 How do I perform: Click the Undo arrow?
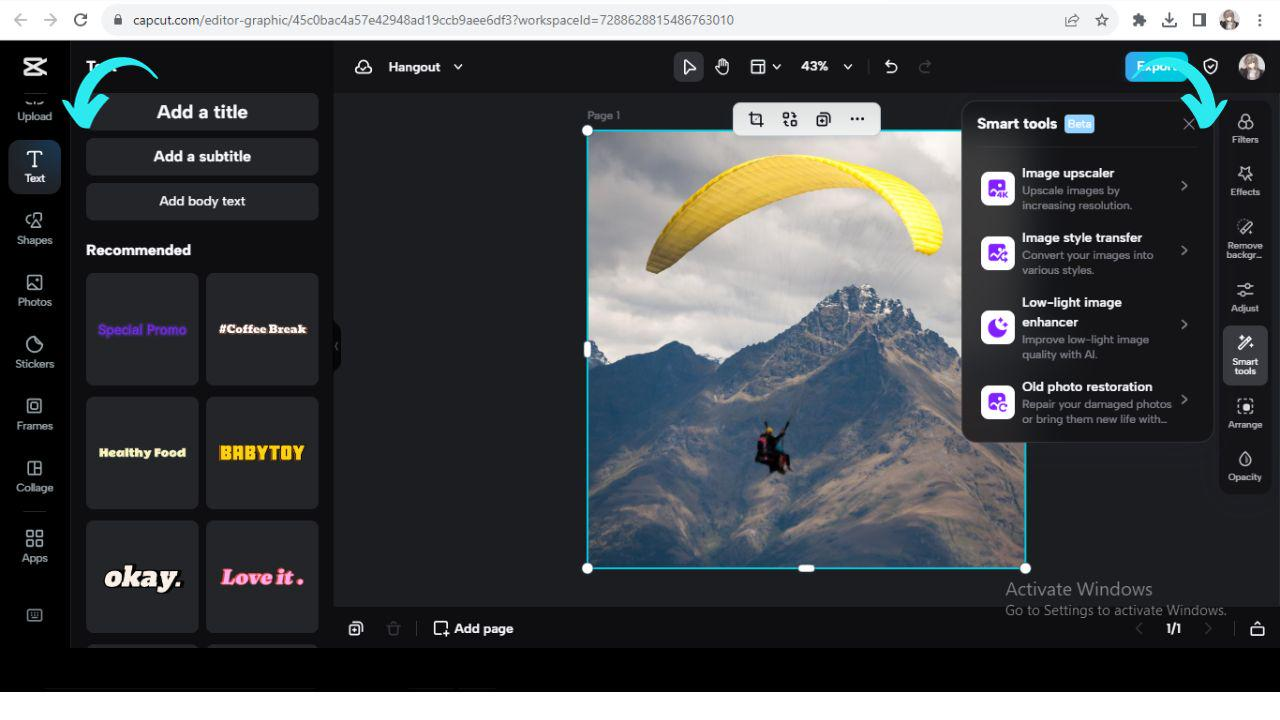(891, 67)
